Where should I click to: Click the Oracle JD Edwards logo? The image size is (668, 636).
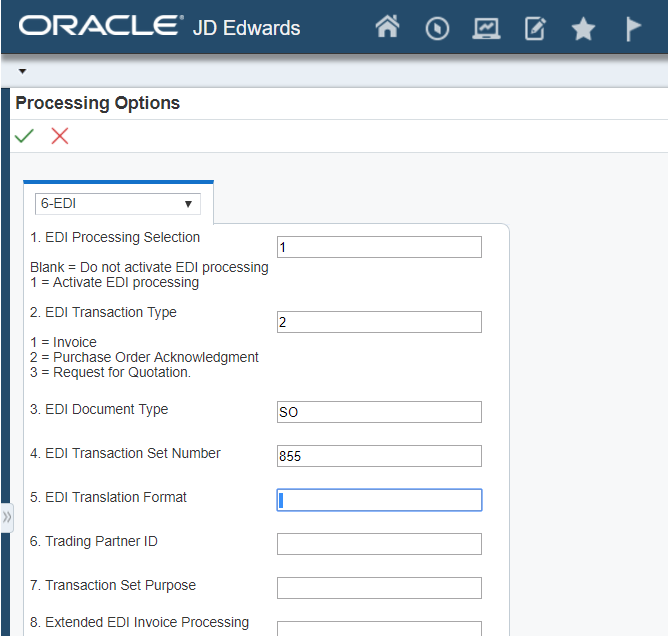coord(159,26)
